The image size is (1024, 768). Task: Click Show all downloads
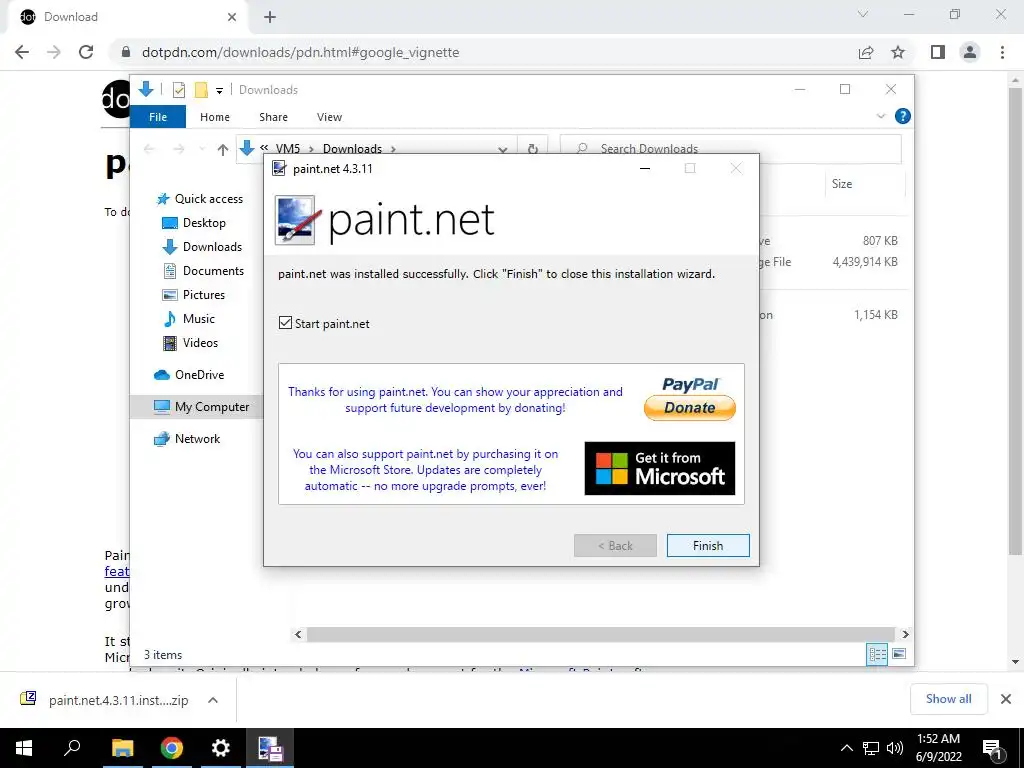[948, 699]
